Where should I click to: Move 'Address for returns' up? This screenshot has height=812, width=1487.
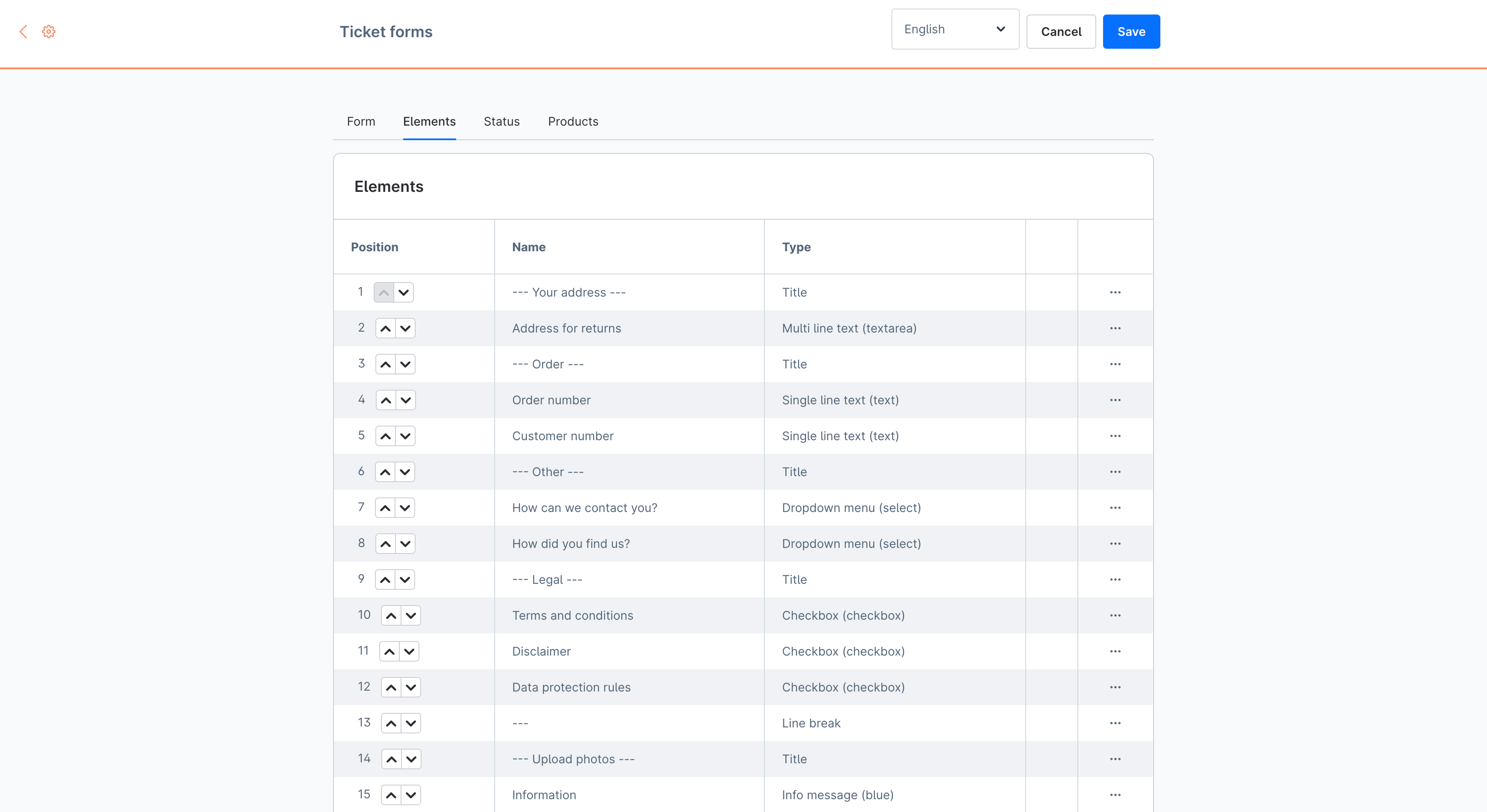tap(386, 328)
